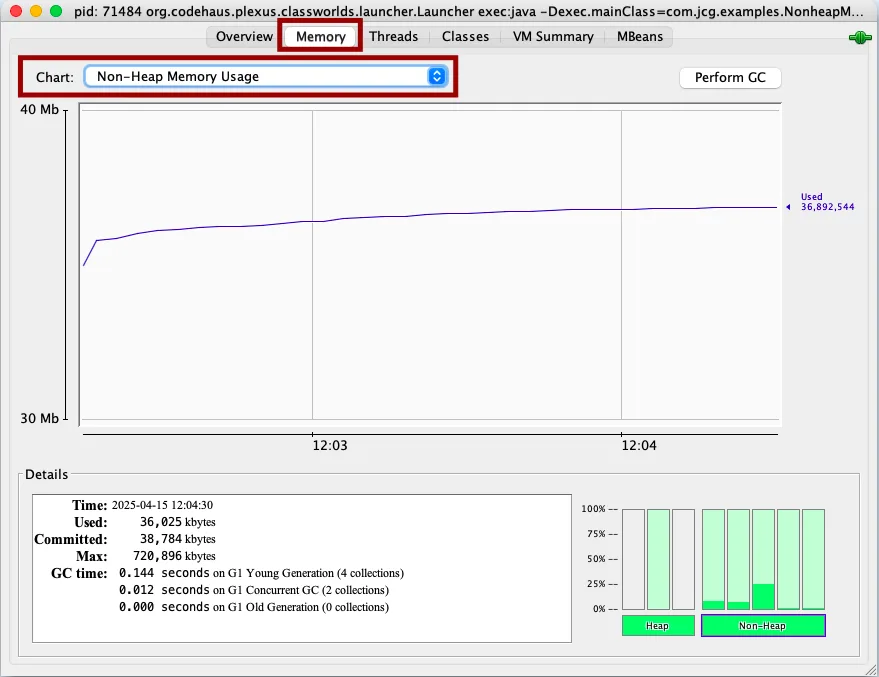The width and height of the screenshot is (879, 677).
Task: Click the Used value '36,025 kbytes'
Action: (177, 522)
